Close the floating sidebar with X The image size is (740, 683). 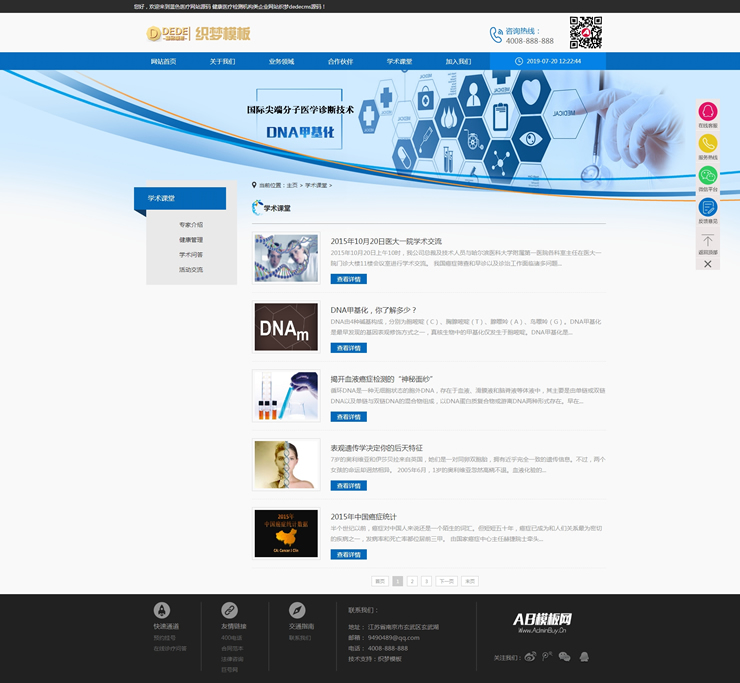click(x=707, y=264)
